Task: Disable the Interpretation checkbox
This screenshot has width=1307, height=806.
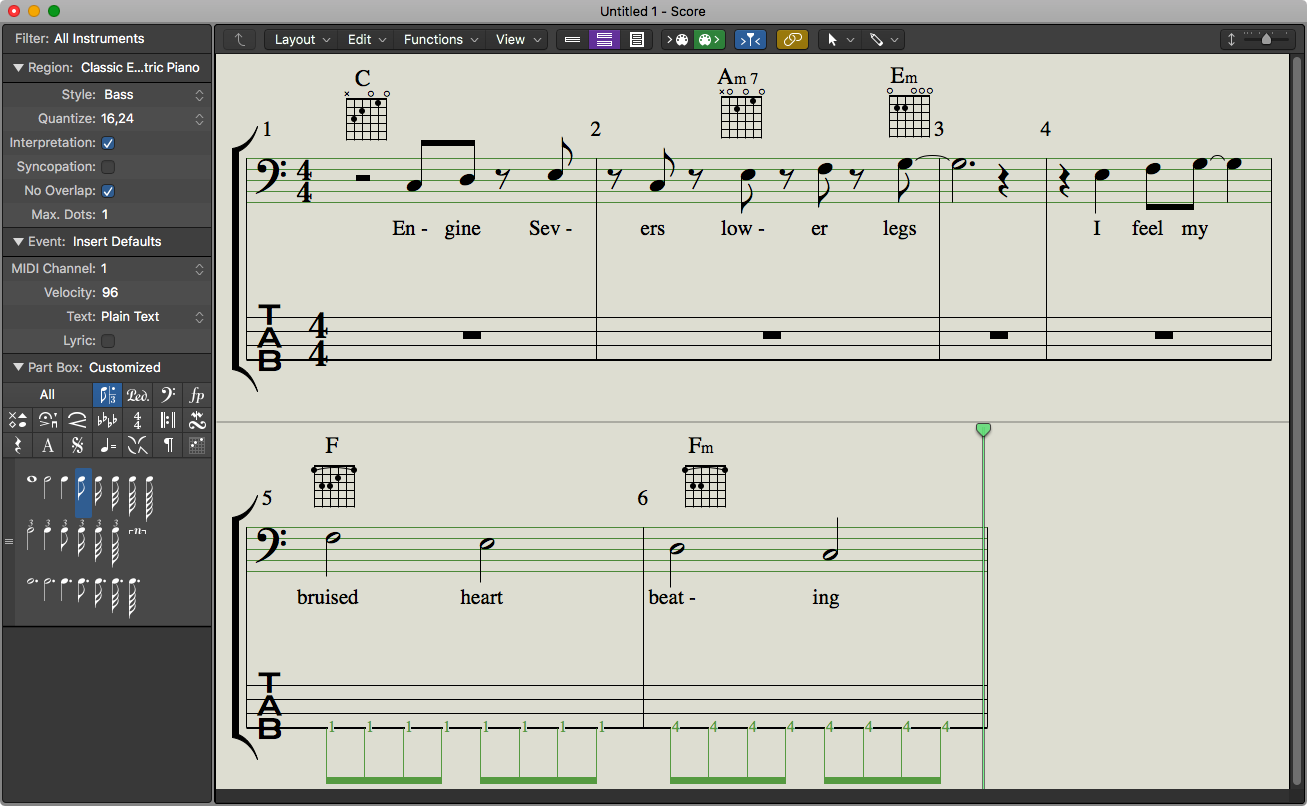Action: (x=108, y=143)
